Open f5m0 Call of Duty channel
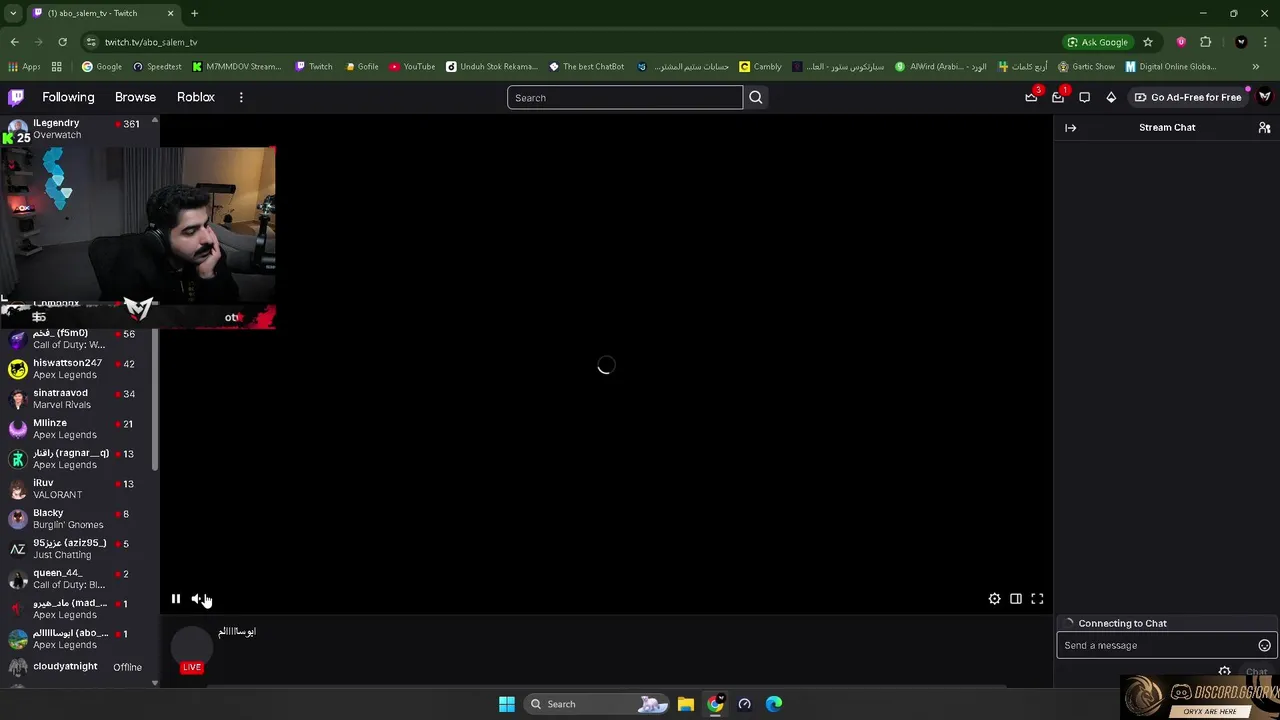 click(x=78, y=339)
